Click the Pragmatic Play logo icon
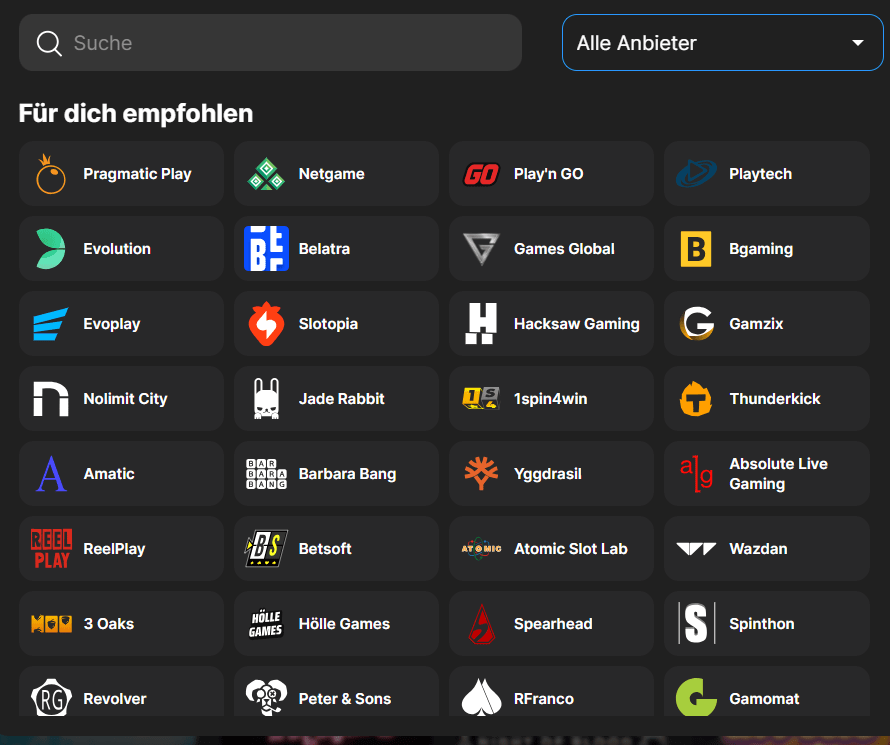This screenshot has width=890, height=745. [x=51, y=174]
